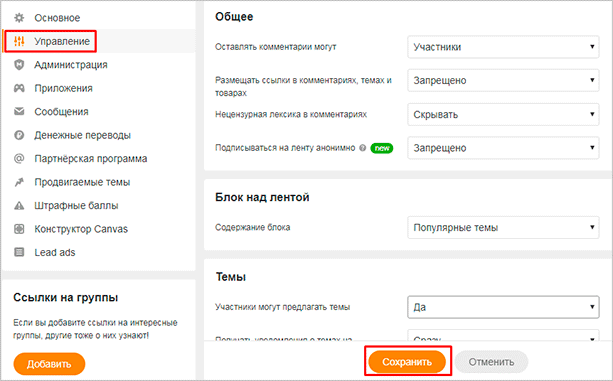Image resolution: width=613 pixels, height=381 pixels.
Task: Click the Ссылки на группы heading
Action: (x=66, y=298)
